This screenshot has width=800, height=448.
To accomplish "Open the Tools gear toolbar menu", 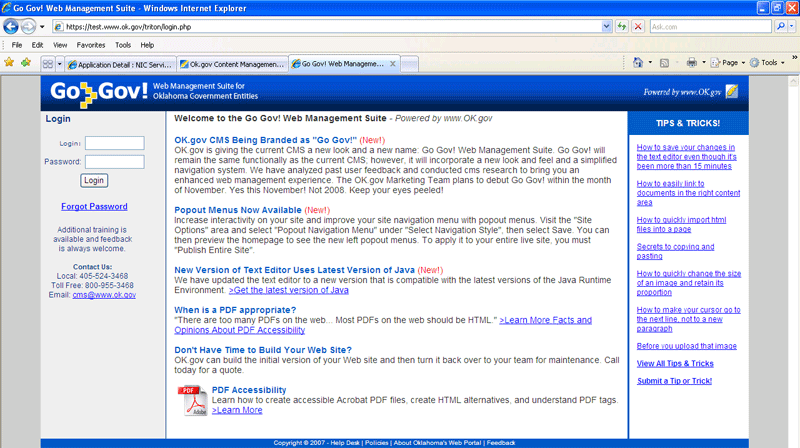I will click(767, 63).
